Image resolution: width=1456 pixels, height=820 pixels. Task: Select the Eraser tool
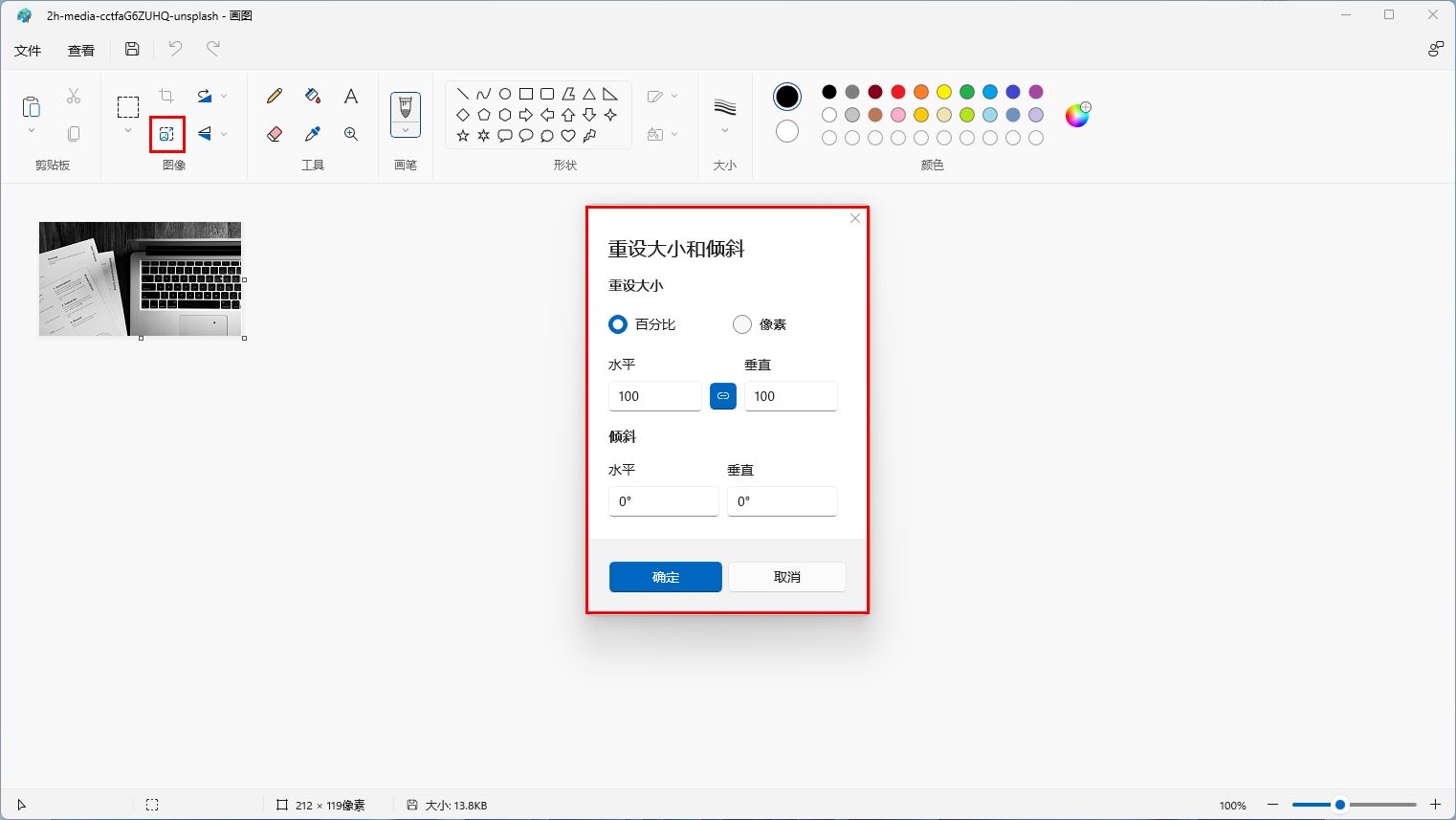click(x=274, y=134)
